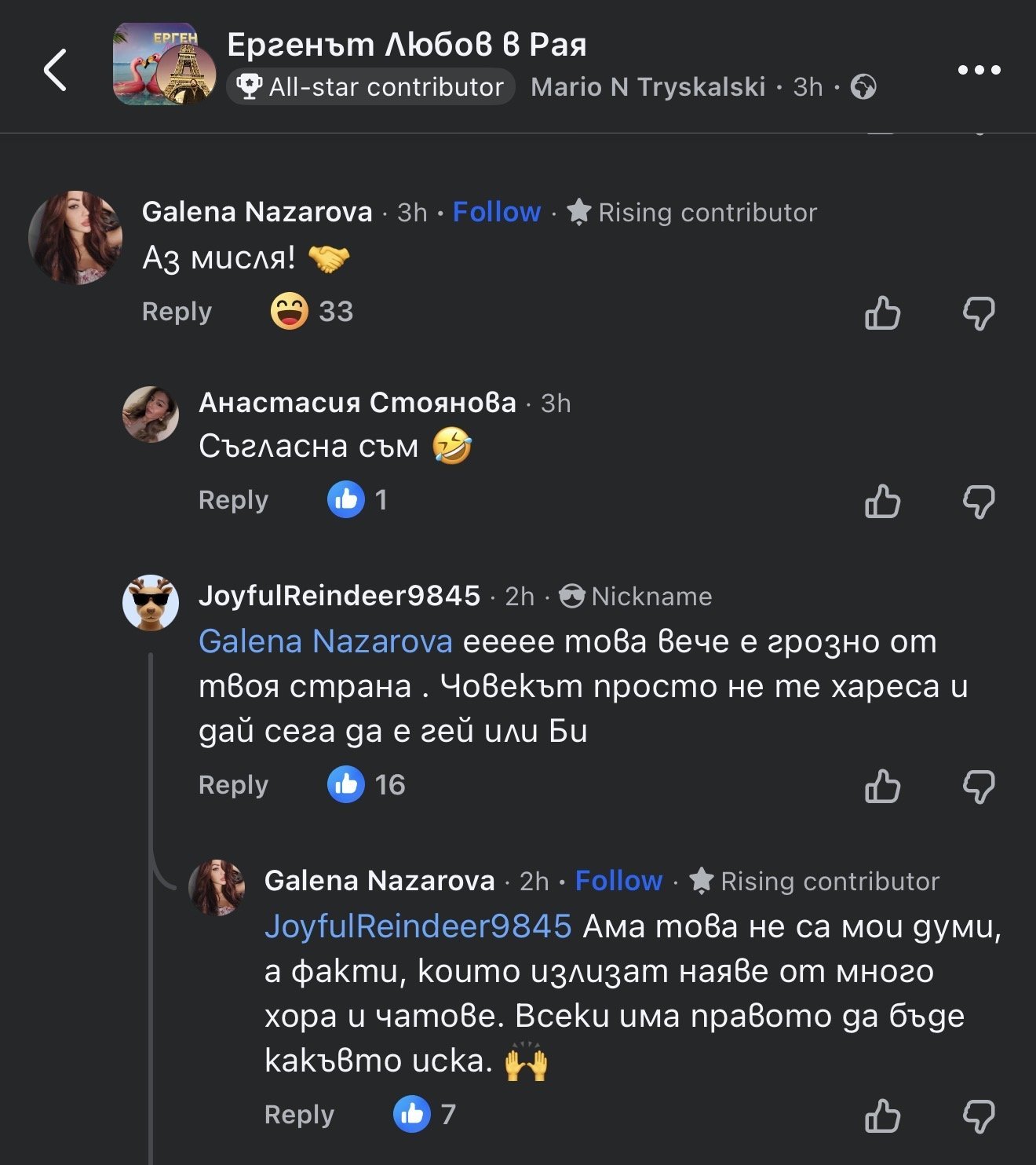Open the JoyfulReindeer9845 mention link
This screenshot has height=1165, width=1036.
(418, 926)
